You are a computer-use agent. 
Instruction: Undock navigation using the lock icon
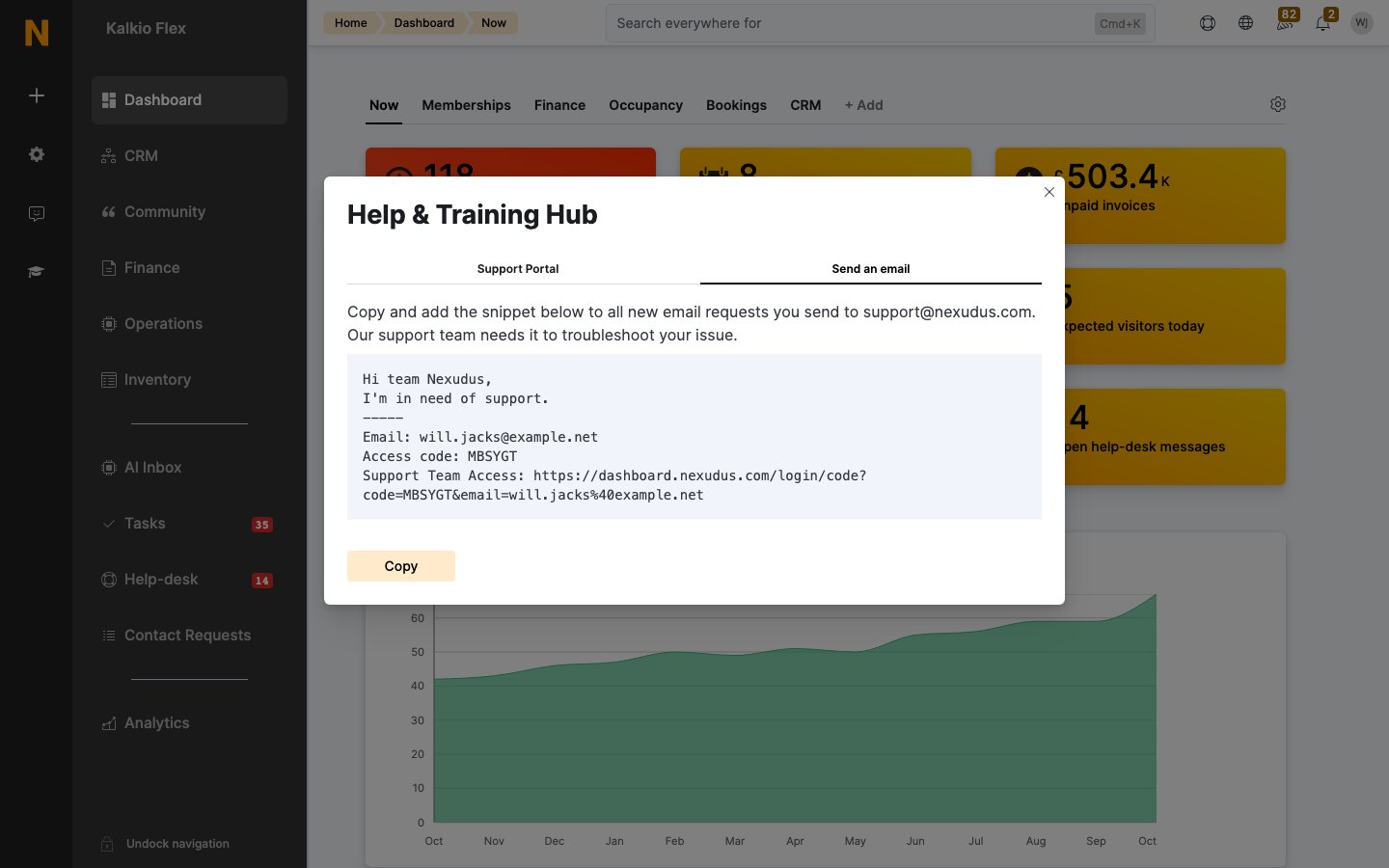coord(108,844)
